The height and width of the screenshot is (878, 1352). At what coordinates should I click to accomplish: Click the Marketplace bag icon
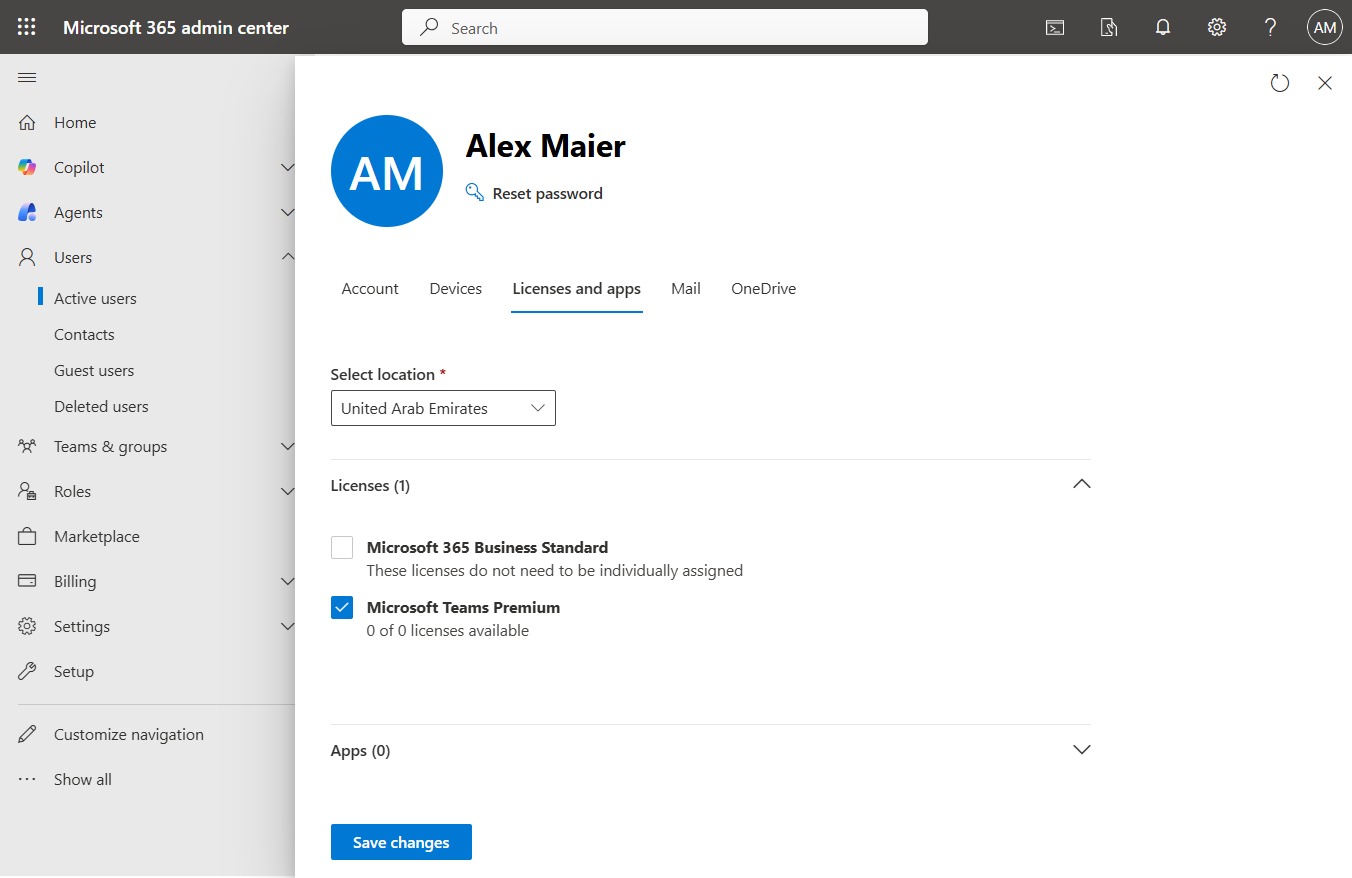pos(28,536)
